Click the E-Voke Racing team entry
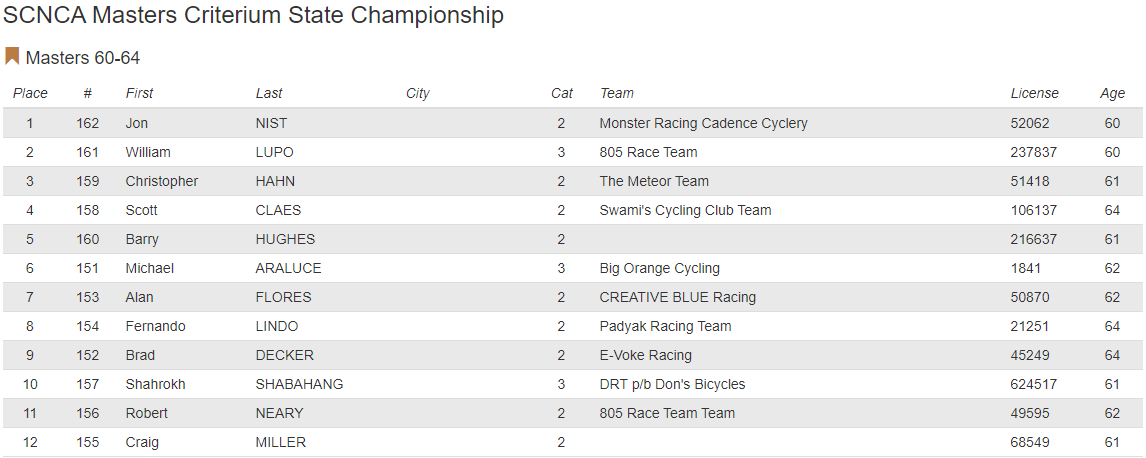The height and width of the screenshot is (458, 1146). (645, 355)
